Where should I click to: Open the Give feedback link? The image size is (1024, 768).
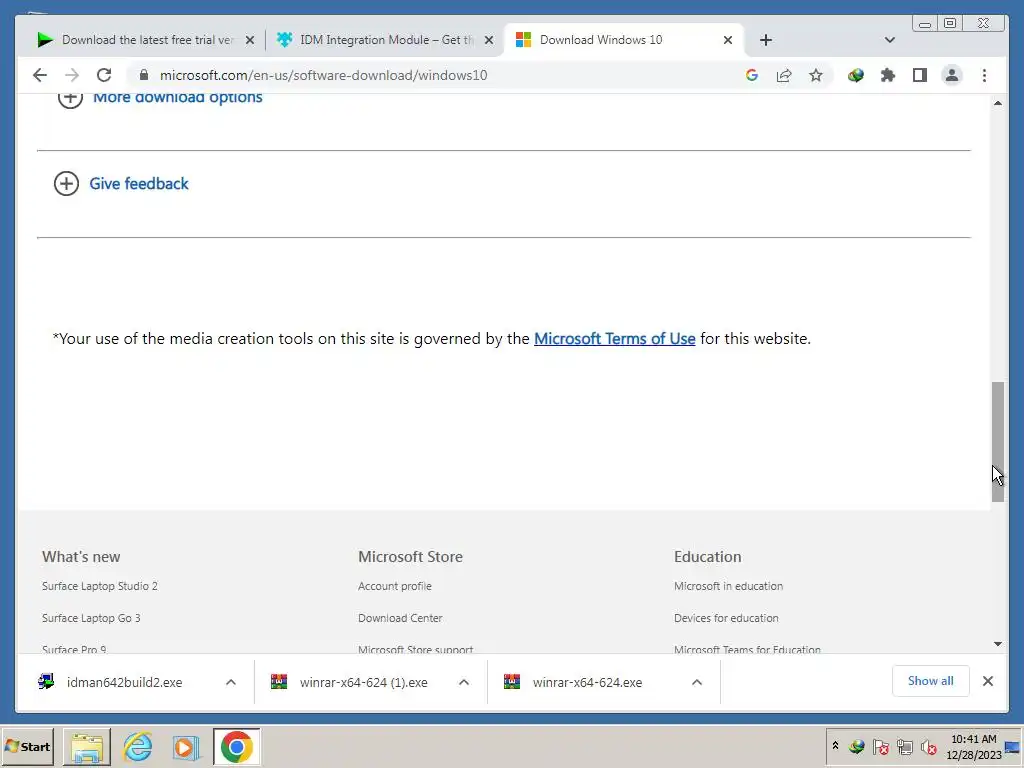[138, 184]
